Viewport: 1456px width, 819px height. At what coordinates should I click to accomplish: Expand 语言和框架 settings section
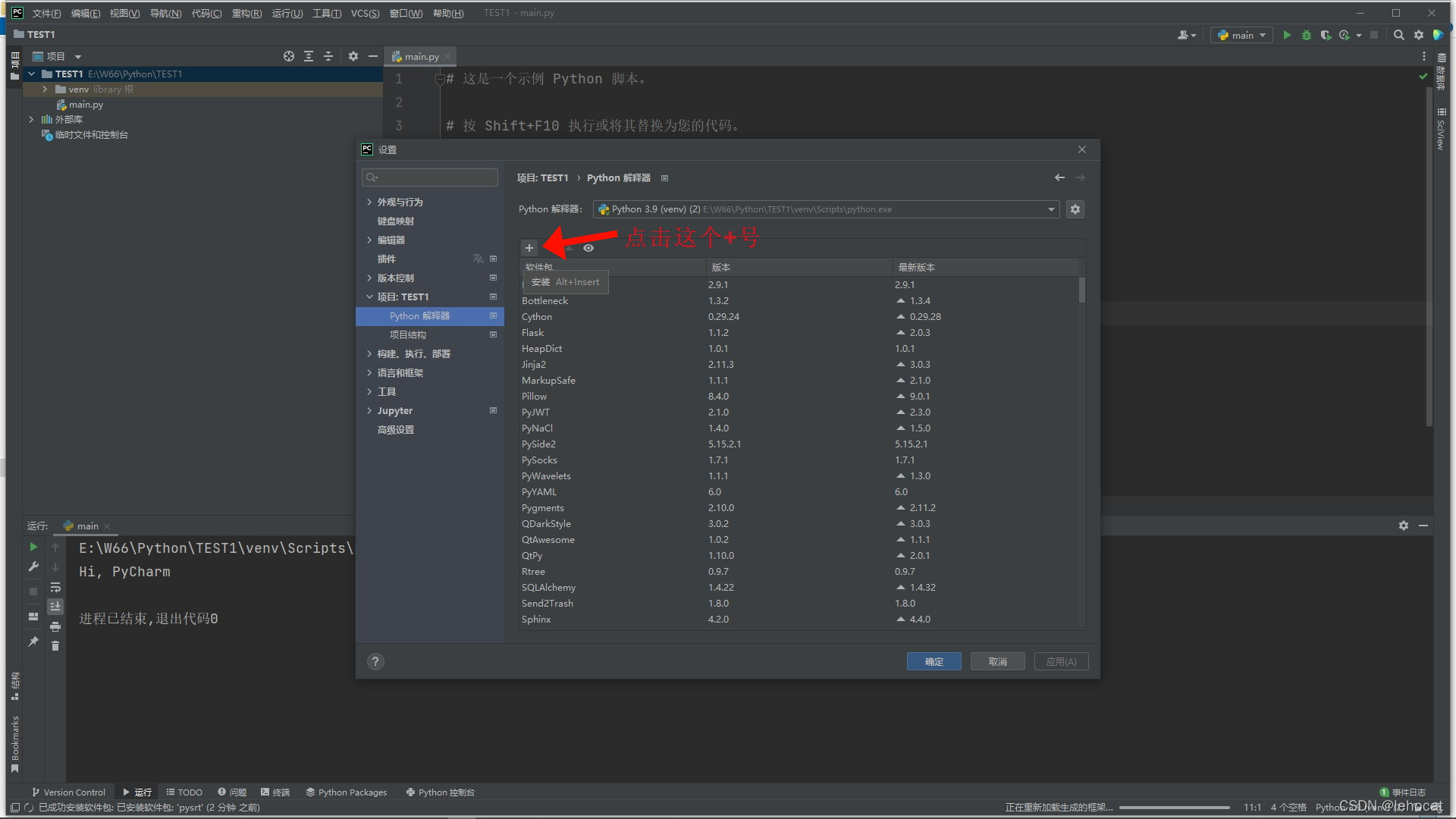[369, 372]
